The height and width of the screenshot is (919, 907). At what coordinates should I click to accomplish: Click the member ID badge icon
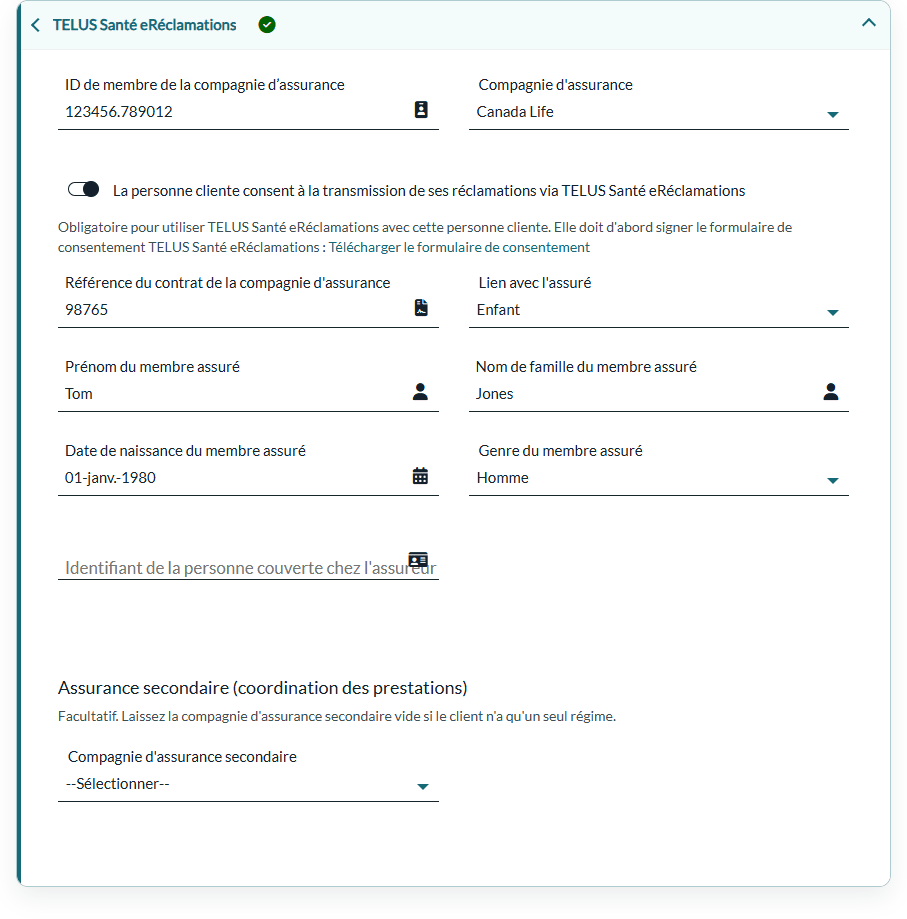[421, 110]
